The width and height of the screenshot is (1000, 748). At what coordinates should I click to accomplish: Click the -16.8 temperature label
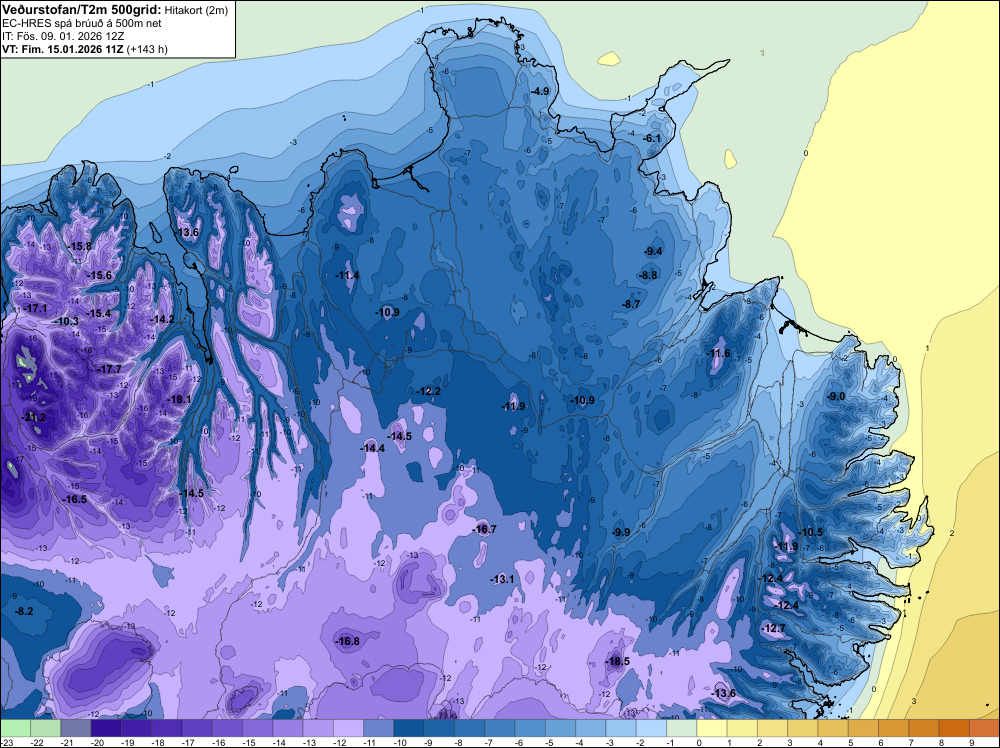tap(348, 642)
